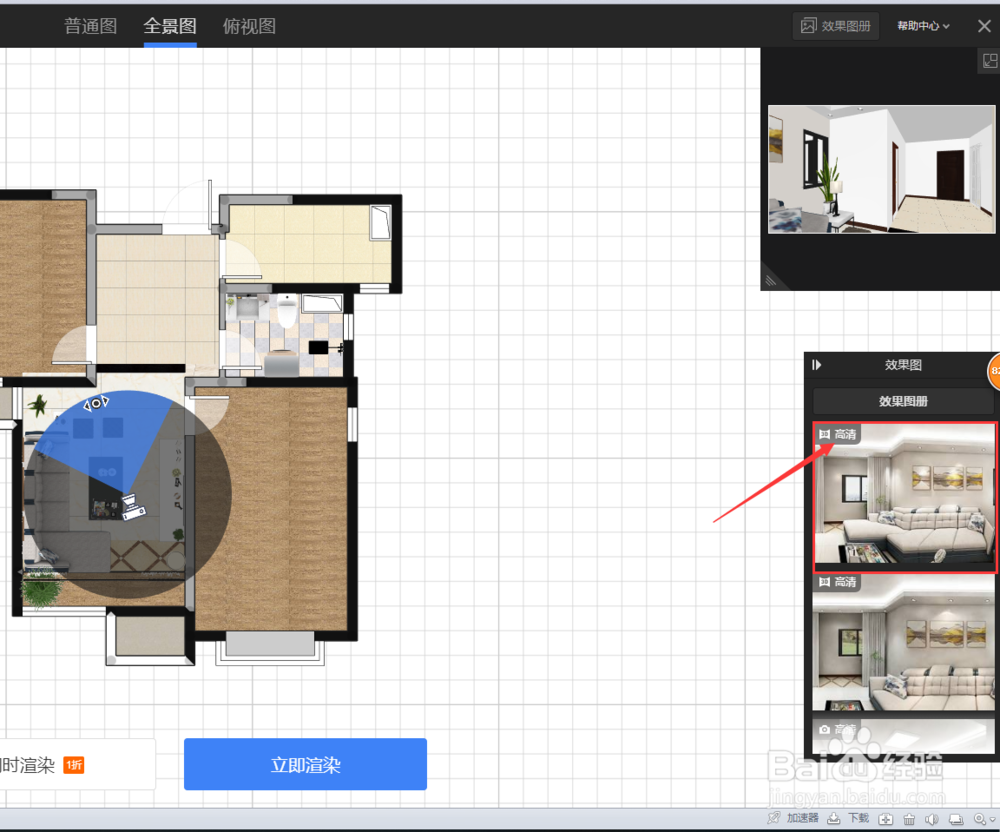Open the second 高清 panorama thumbnail
This screenshot has width=1000, height=832.
904,642
